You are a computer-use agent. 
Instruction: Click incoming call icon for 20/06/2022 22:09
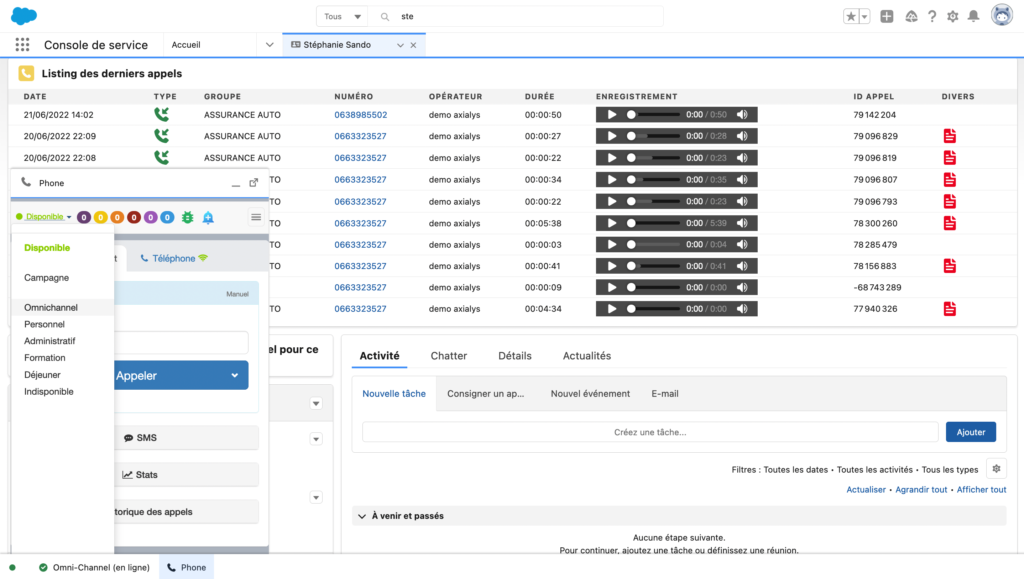click(x=161, y=136)
